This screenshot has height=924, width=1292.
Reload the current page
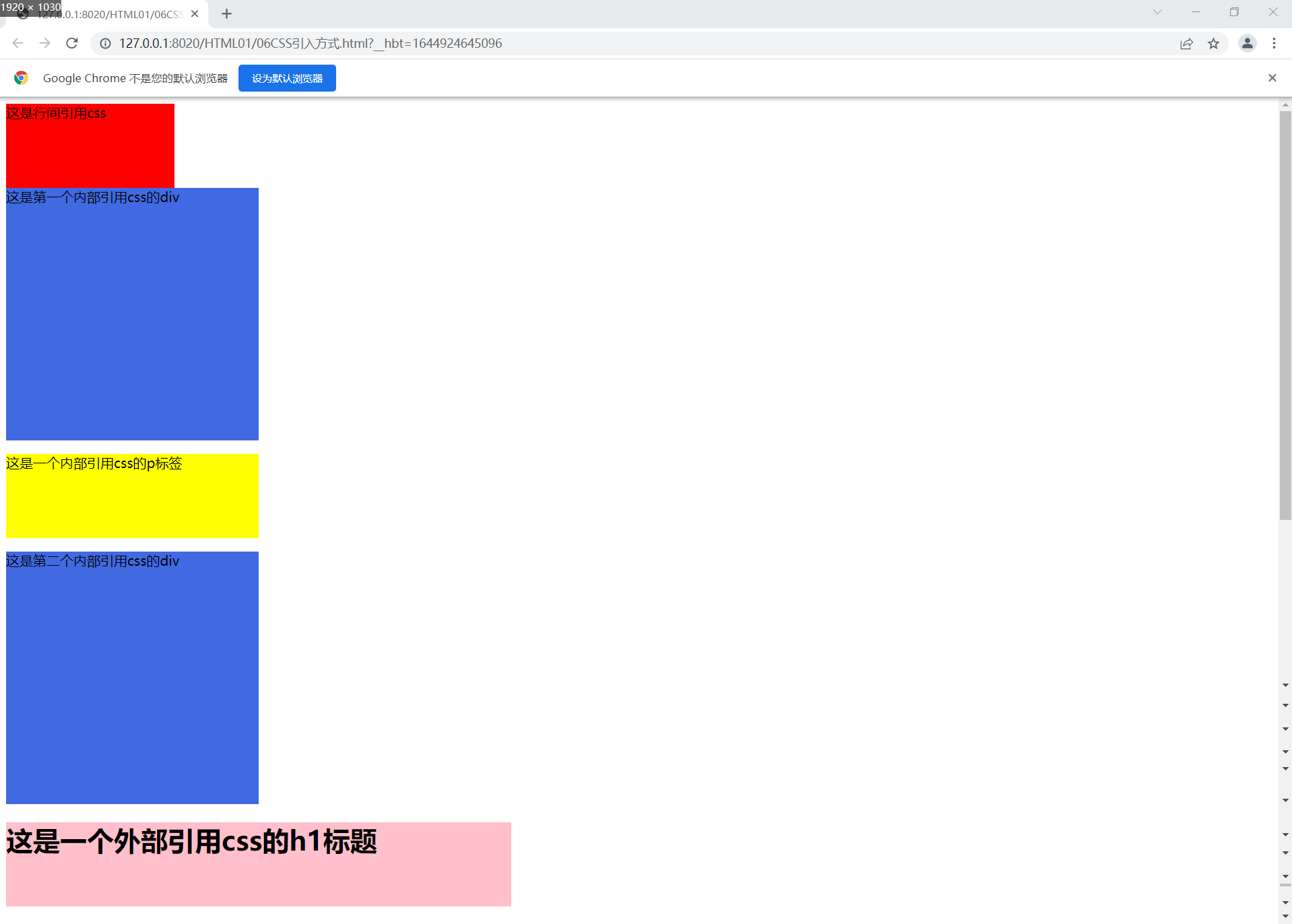coord(72,43)
